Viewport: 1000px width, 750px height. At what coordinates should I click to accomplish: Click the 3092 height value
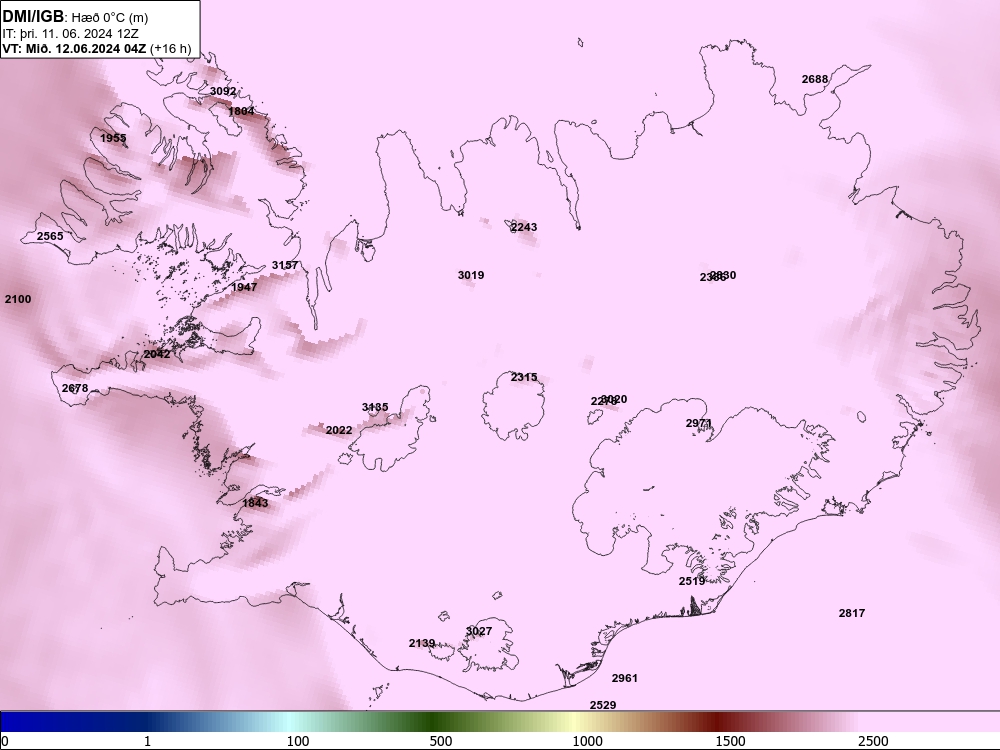click(x=223, y=91)
